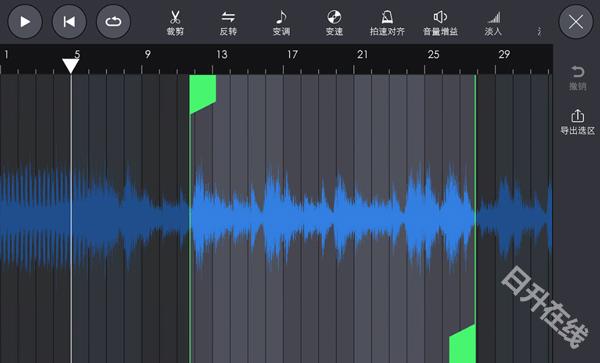
Task: Start playback with the play button
Action: click(25, 21)
